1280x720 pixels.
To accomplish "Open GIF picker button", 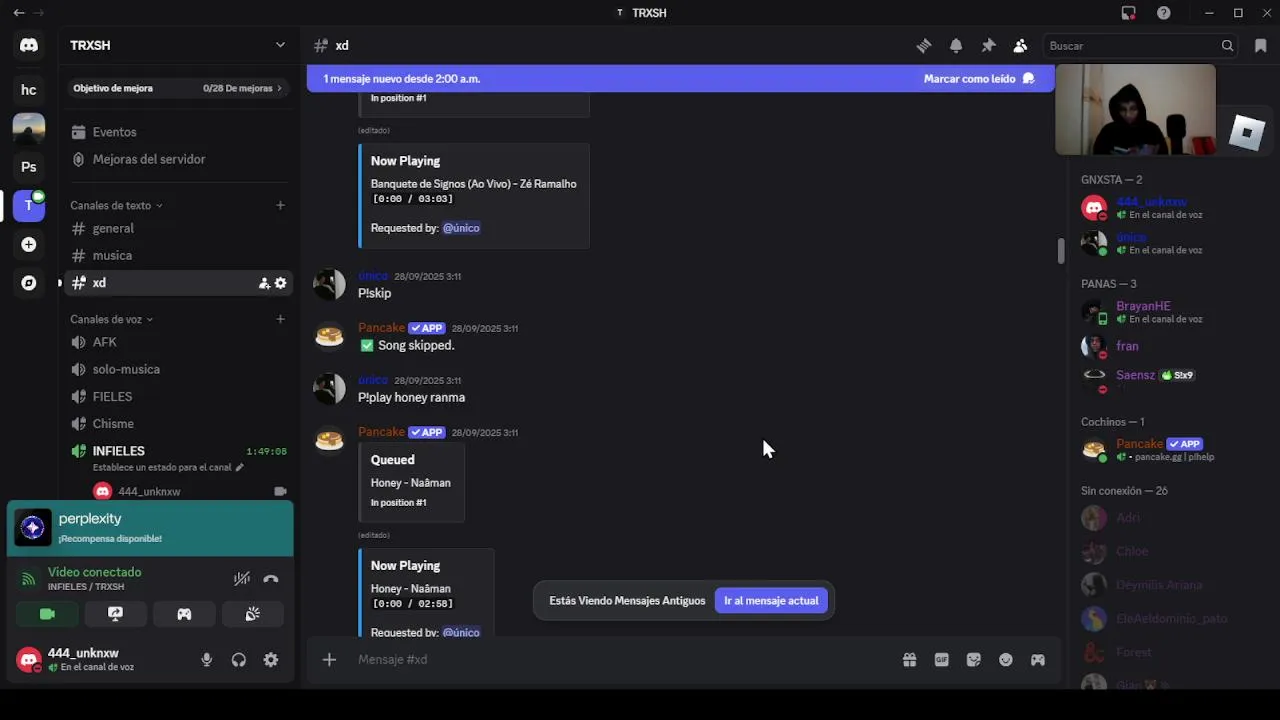I will 941,660.
